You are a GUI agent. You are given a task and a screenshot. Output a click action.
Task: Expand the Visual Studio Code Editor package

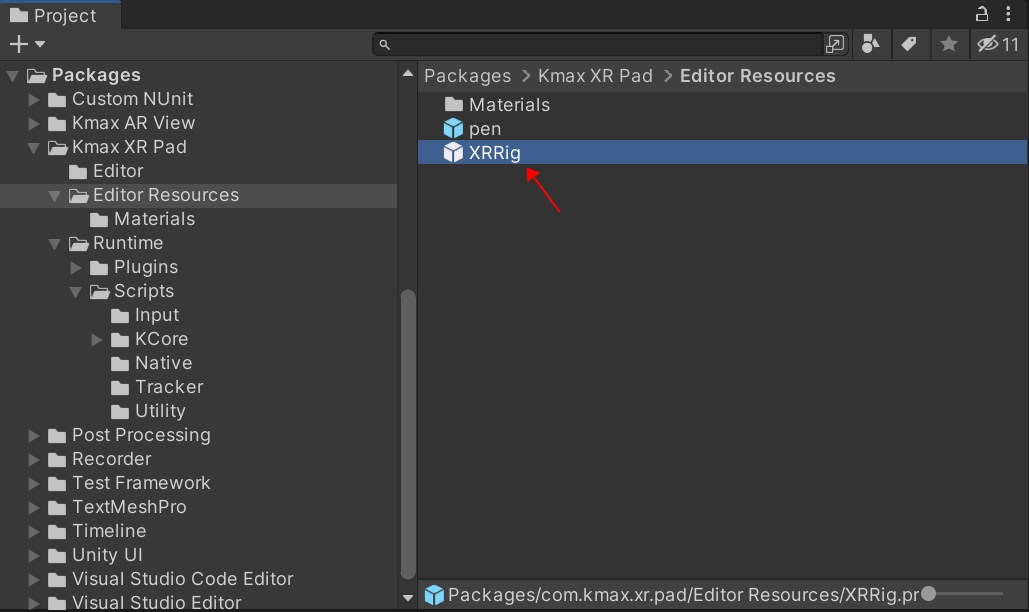tap(33, 580)
